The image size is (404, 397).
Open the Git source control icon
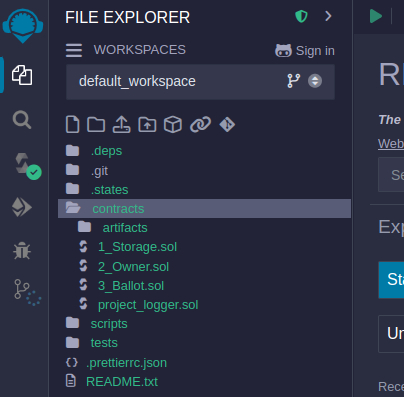click(x=27, y=292)
